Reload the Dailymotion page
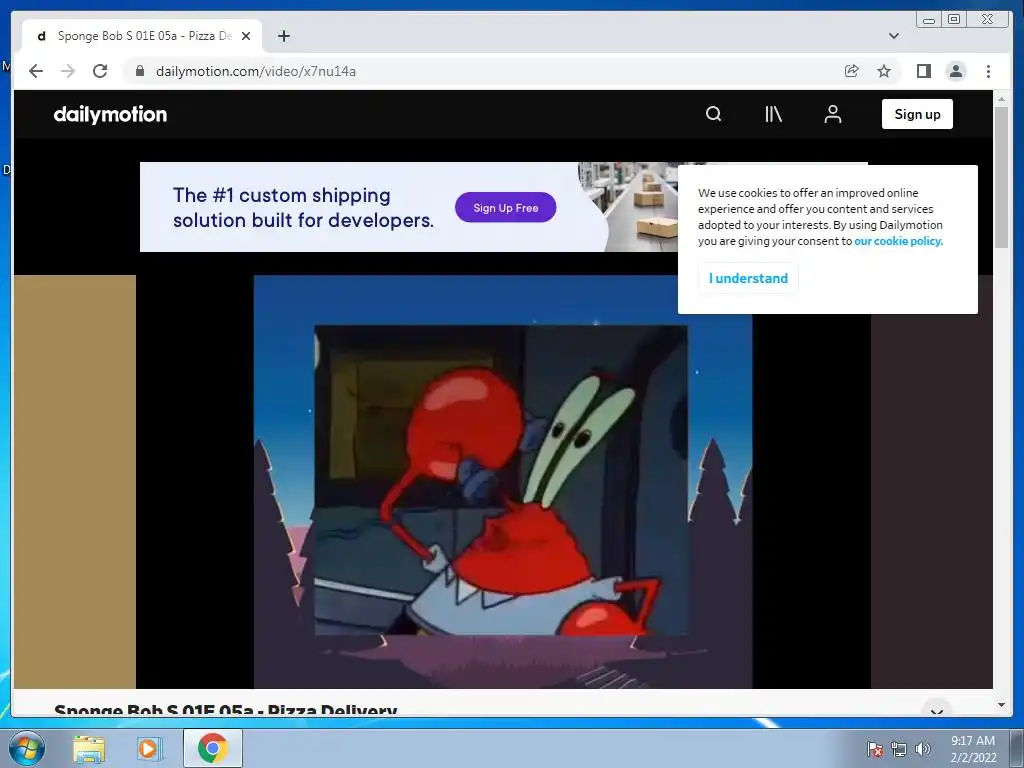Viewport: 1024px width, 768px height. 100,71
